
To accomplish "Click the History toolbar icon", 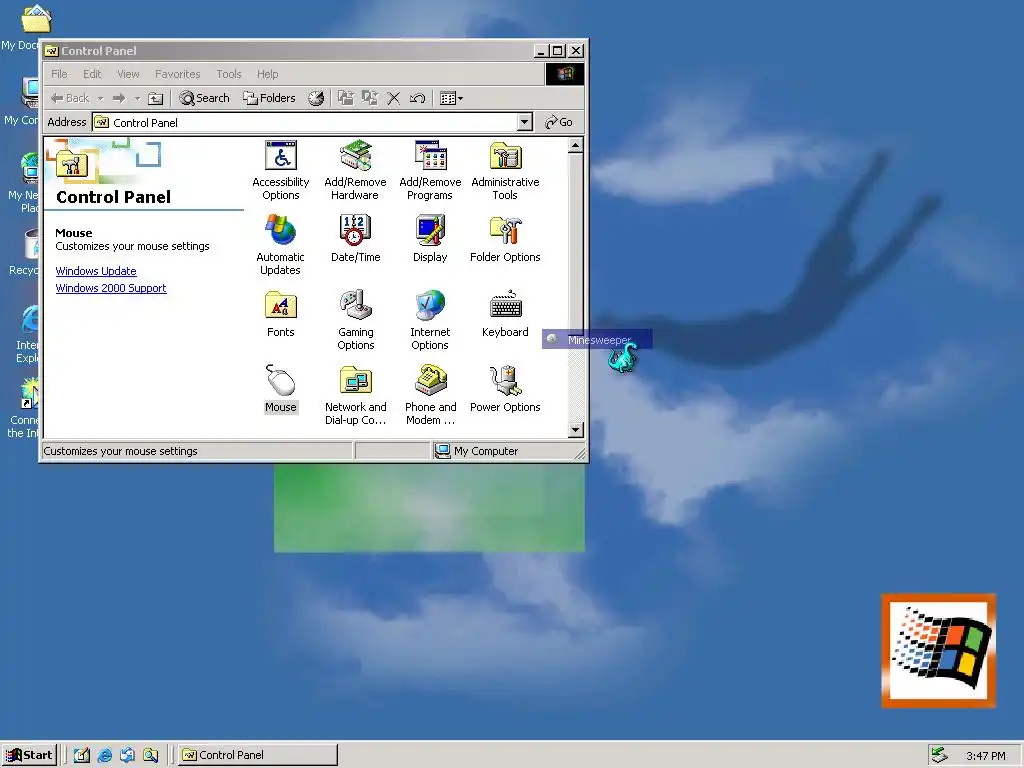I will 316,99.
